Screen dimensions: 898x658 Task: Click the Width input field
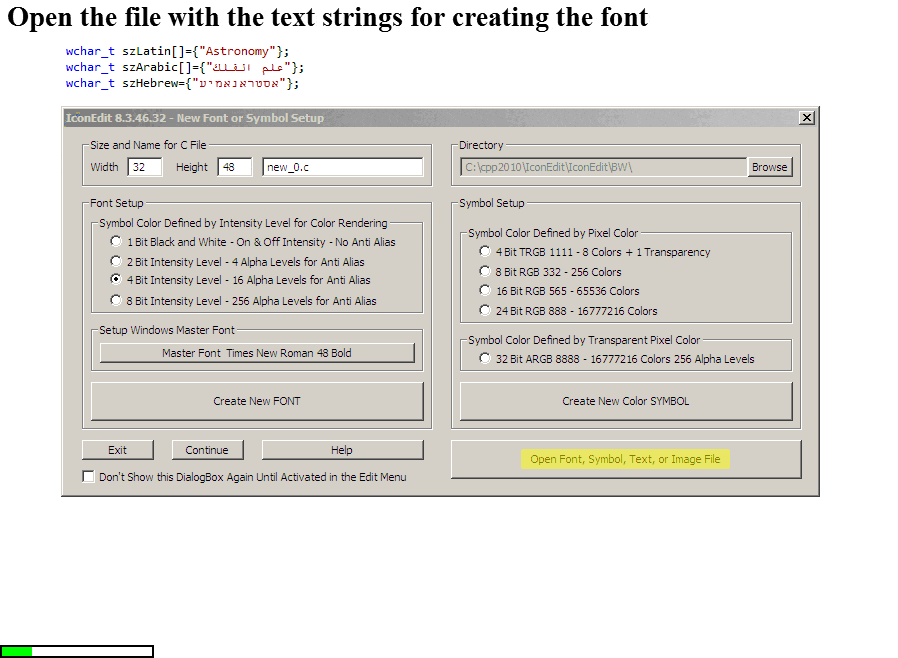144,167
